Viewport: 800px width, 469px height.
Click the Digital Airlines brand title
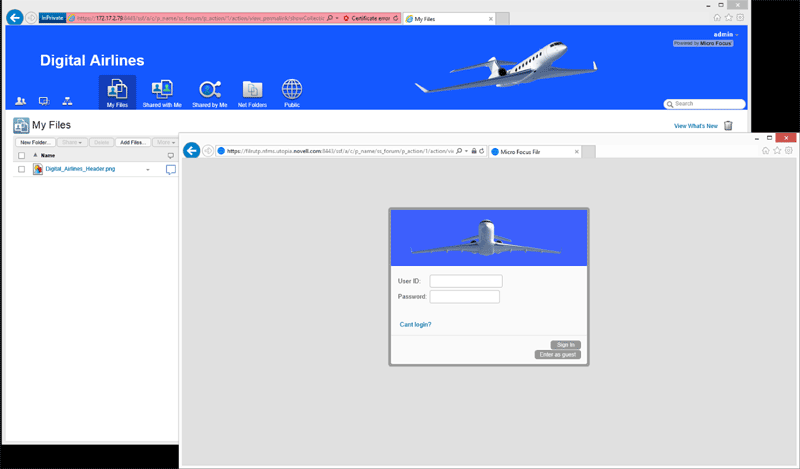click(x=92, y=61)
